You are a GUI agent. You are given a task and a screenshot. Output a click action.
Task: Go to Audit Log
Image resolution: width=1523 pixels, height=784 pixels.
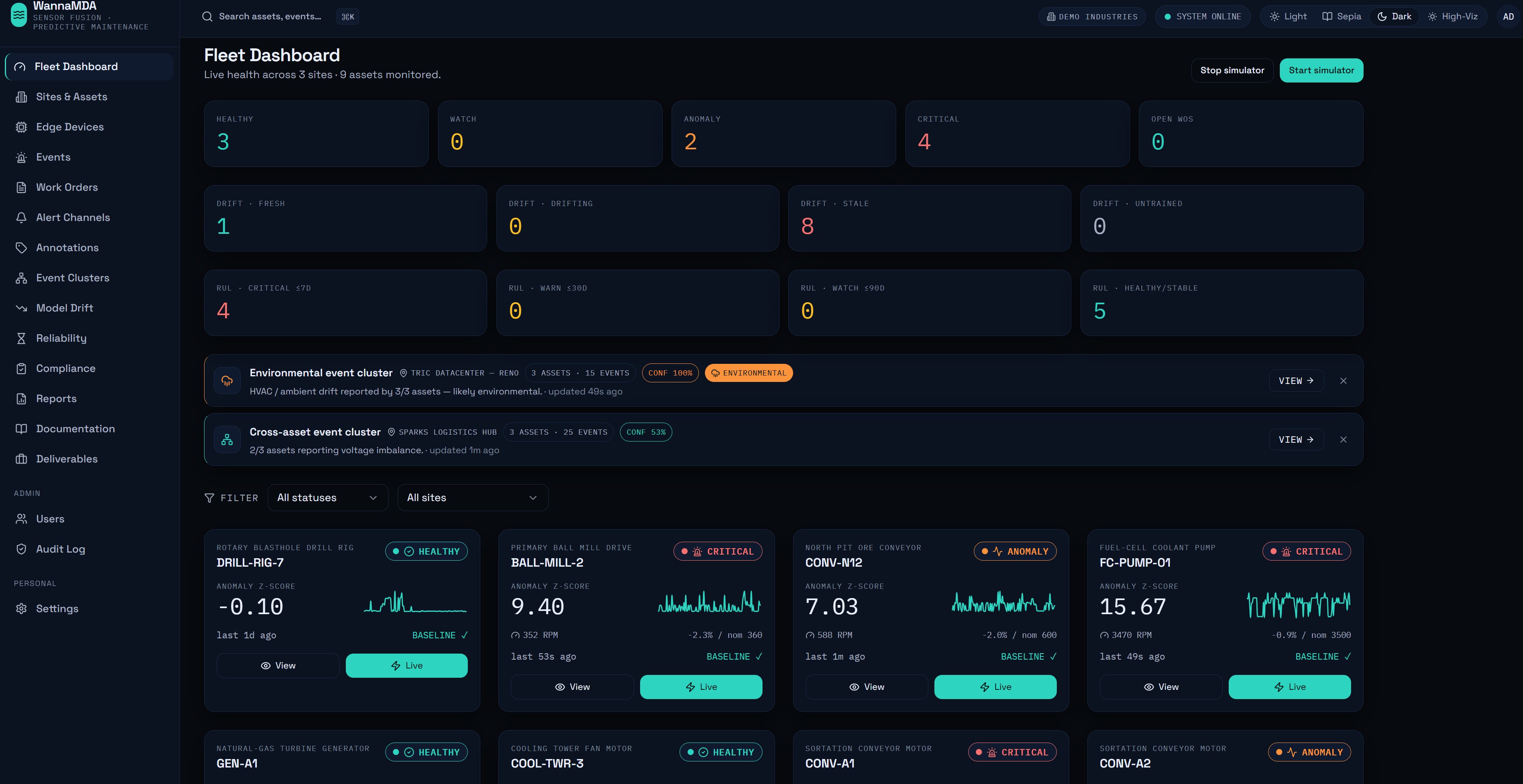89,549
